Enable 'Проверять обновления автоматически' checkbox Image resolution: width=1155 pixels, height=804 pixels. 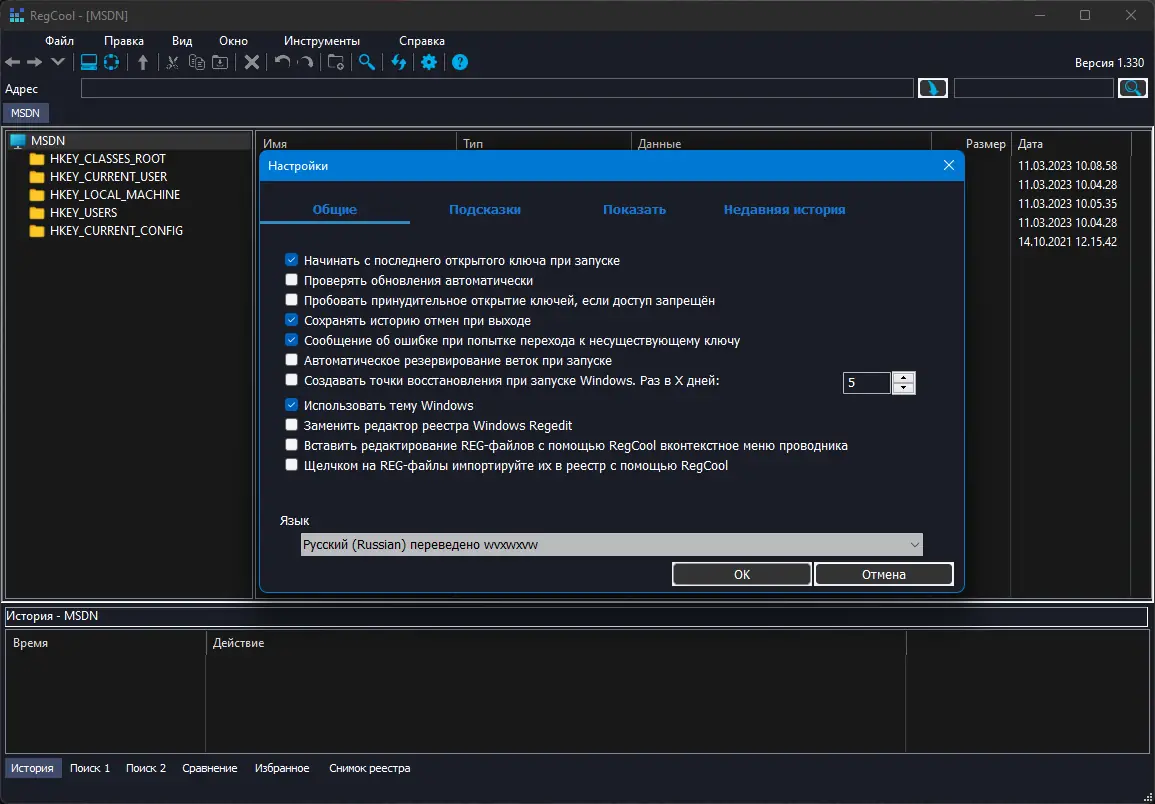pyautogui.click(x=292, y=281)
